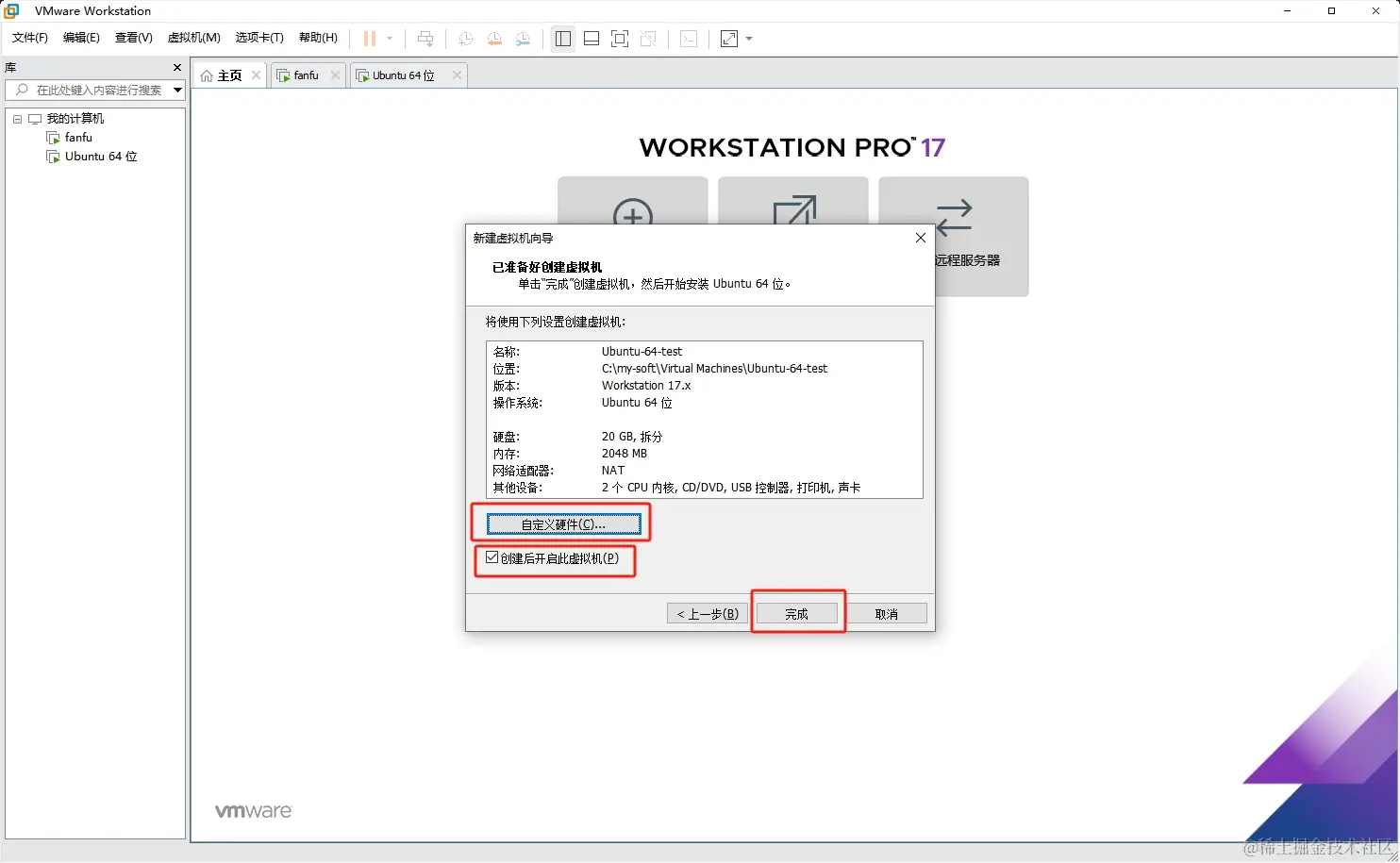
Task: Click the disk value 20 GB, 拆分
Action: coord(632,437)
